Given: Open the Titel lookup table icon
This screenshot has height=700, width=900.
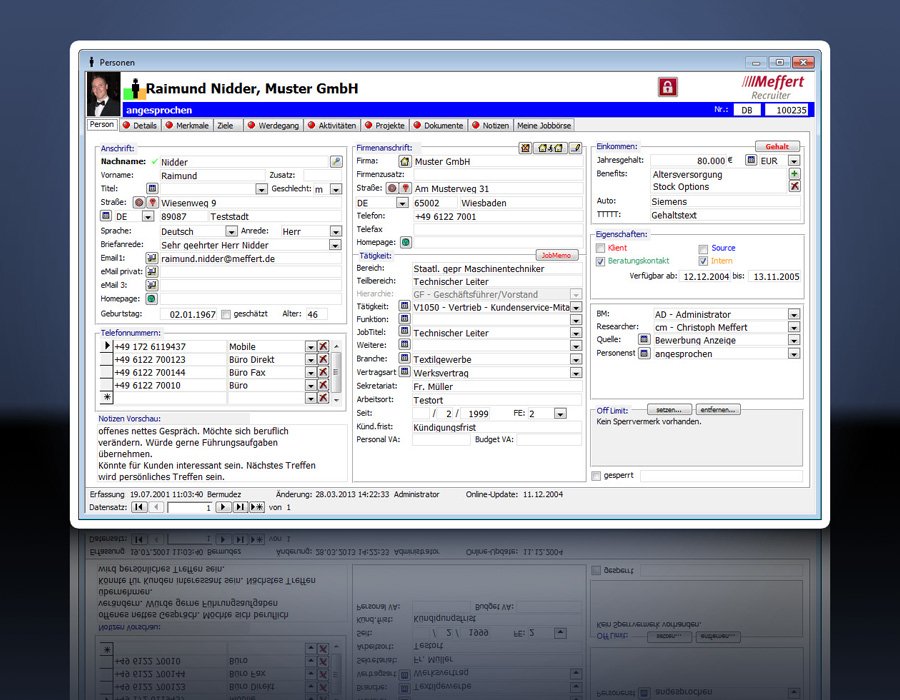Looking at the screenshot, I should [152, 188].
